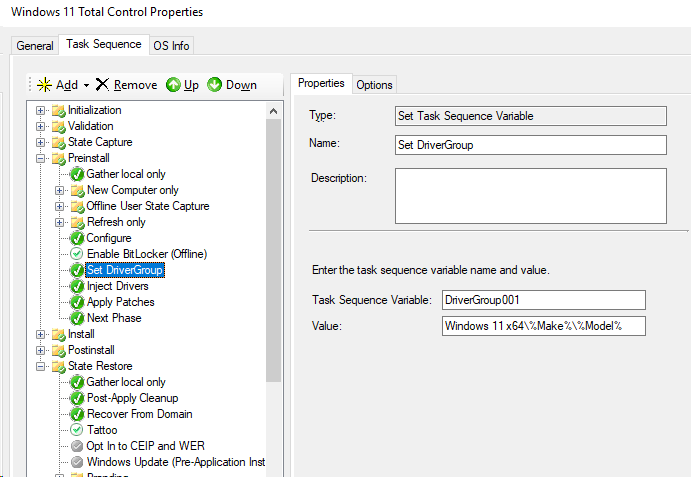The width and height of the screenshot is (691, 477).
Task: Click the Initialization folder icon
Action: tap(59, 111)
